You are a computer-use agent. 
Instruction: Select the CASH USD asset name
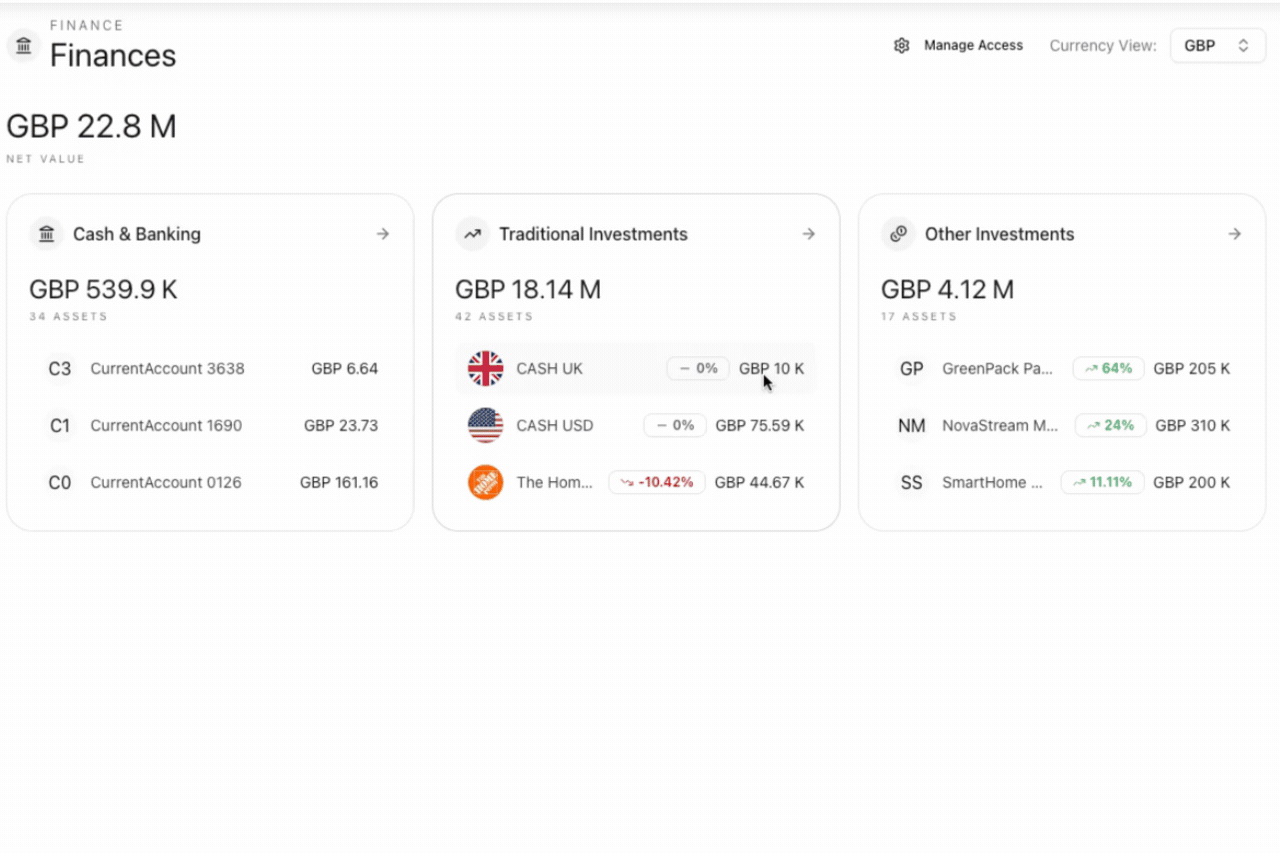tap(555, 425)
